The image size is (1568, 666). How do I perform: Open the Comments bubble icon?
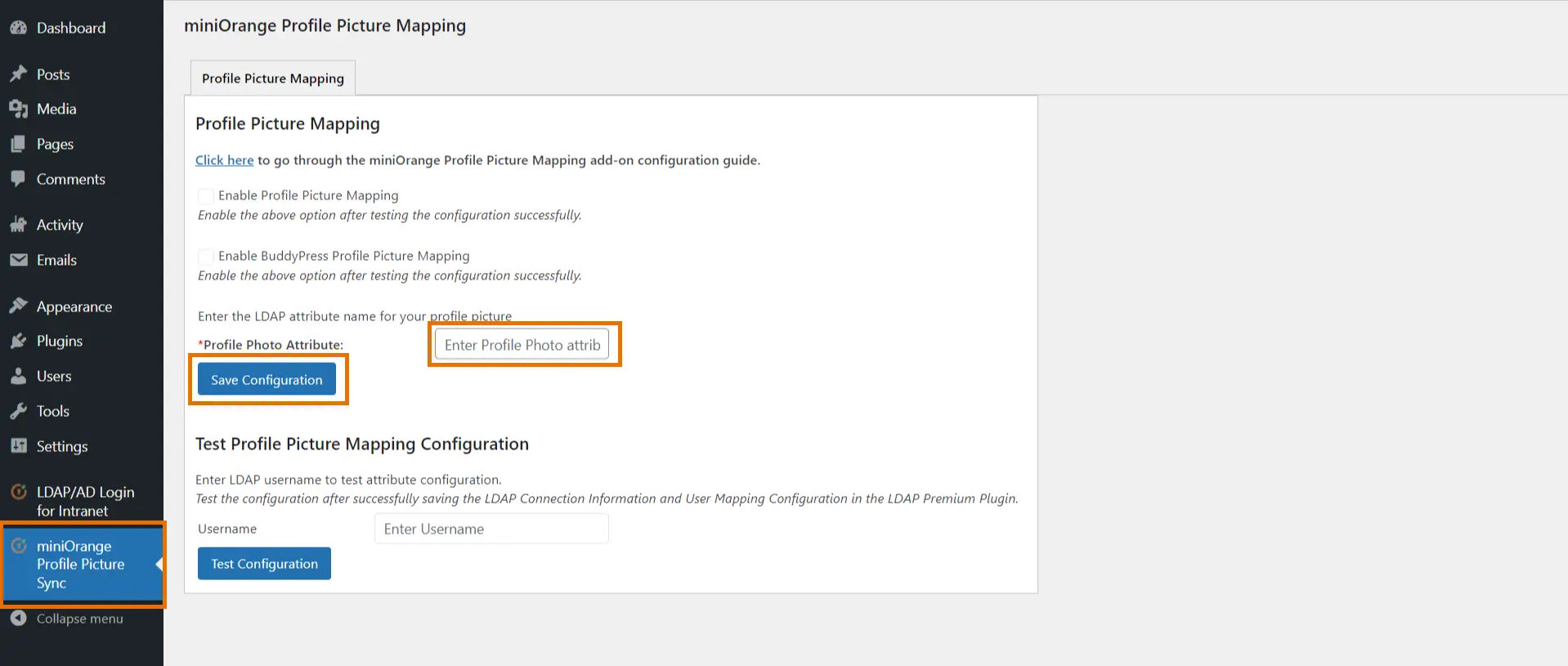(19, 179)
